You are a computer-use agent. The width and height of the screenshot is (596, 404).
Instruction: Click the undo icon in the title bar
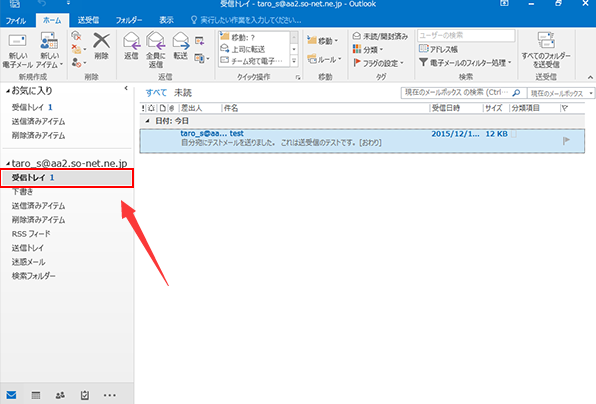(43, 3)
